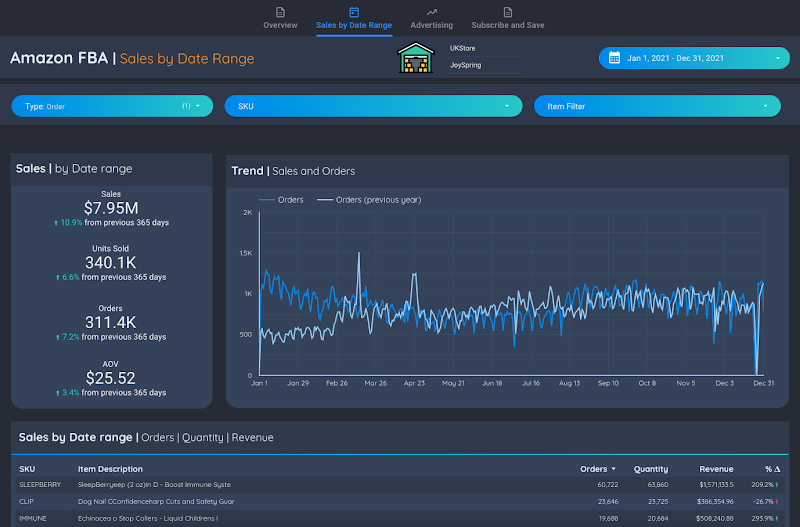Viewport: 800px width, 527px height.
Task: Click the SleepBerry item description
Action: coord(154,485)
